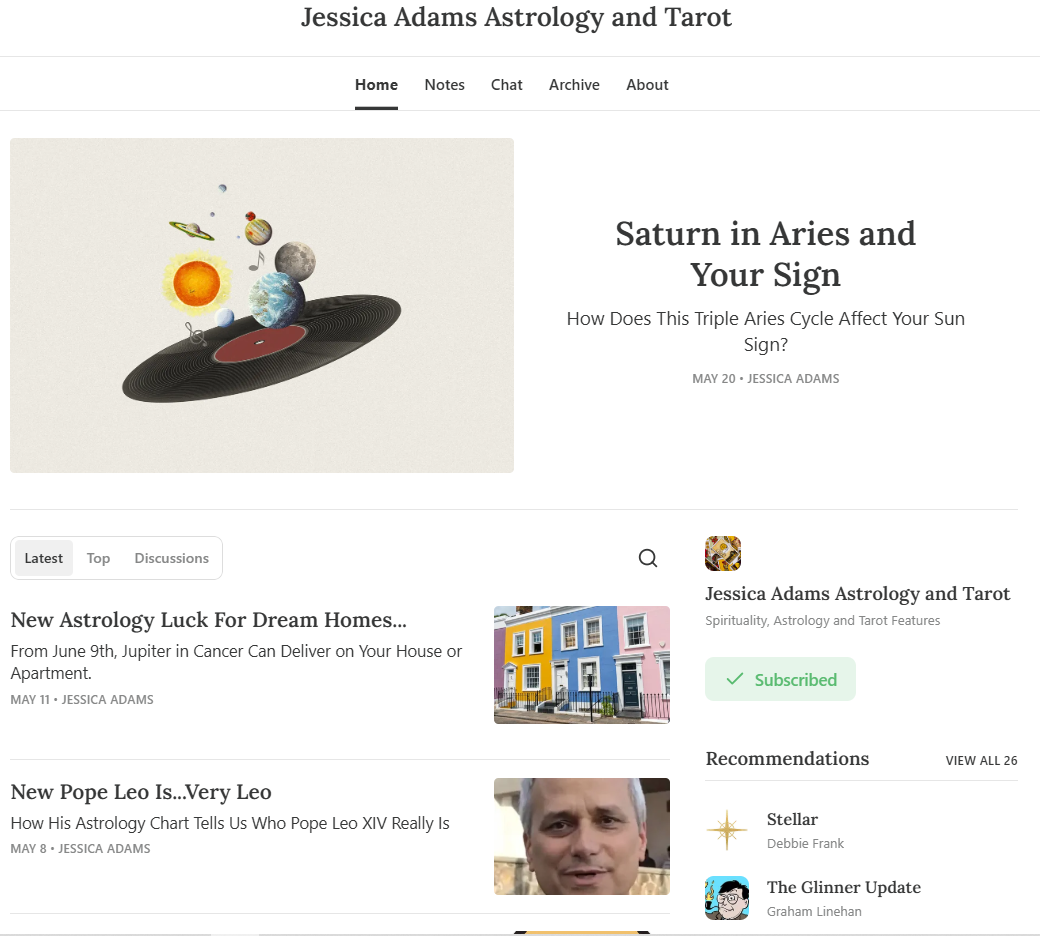Click the search magnifier icon

click(648, 558)
